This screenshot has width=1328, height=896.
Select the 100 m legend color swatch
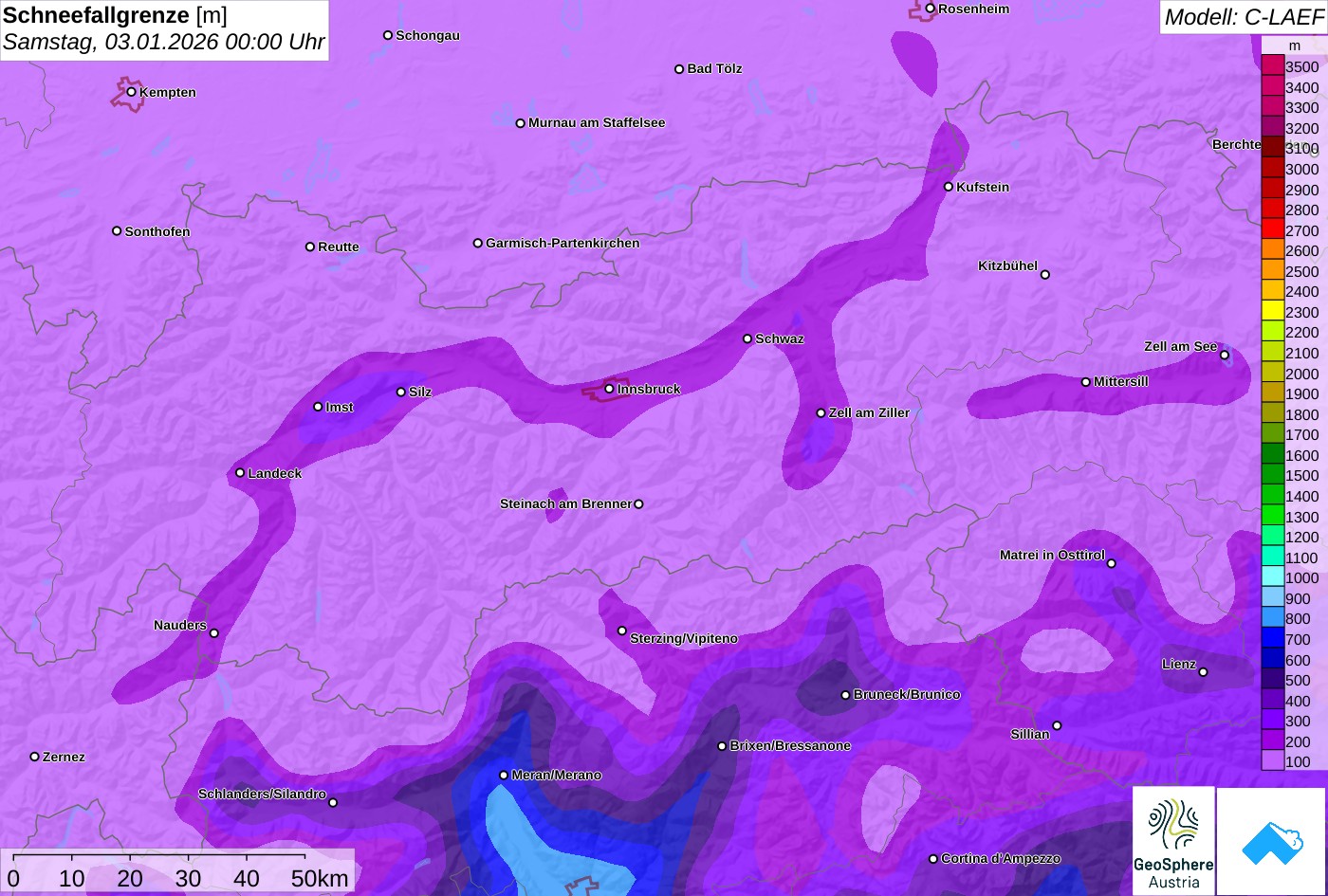tap(1273, 761)
